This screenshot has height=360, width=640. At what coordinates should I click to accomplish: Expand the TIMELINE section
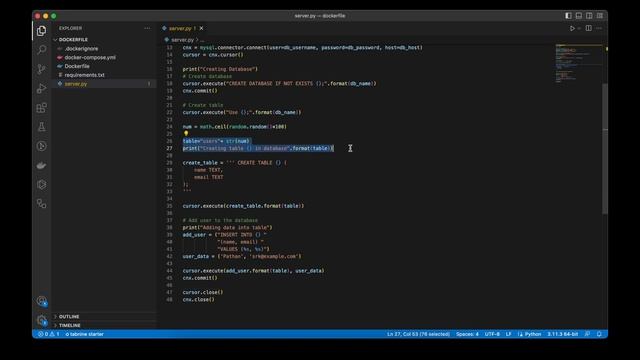coord(69,326)
